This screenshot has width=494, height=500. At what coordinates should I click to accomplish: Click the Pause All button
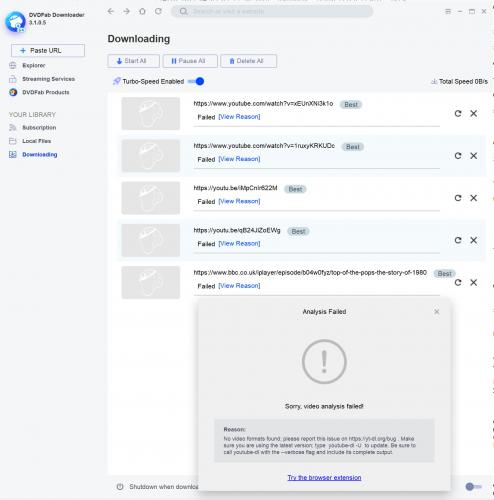[190, 61]
